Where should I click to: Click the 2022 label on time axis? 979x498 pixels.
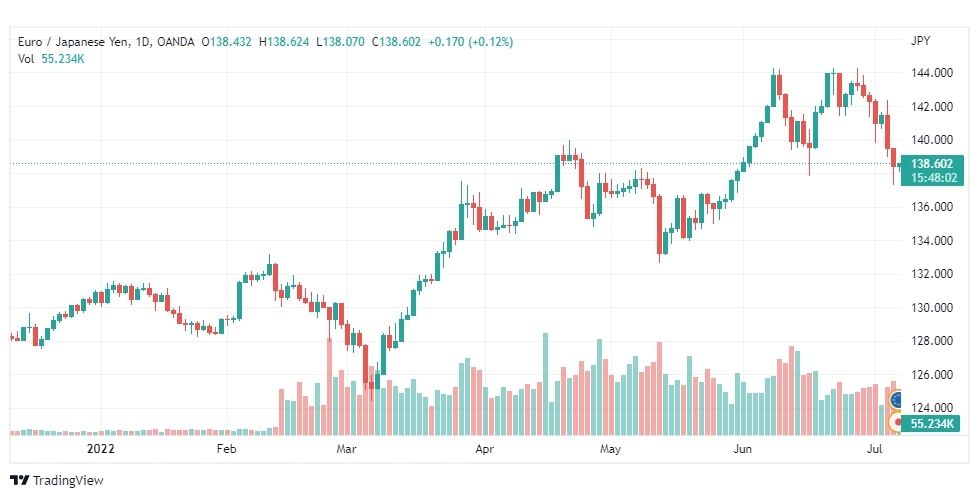(101, 449)
